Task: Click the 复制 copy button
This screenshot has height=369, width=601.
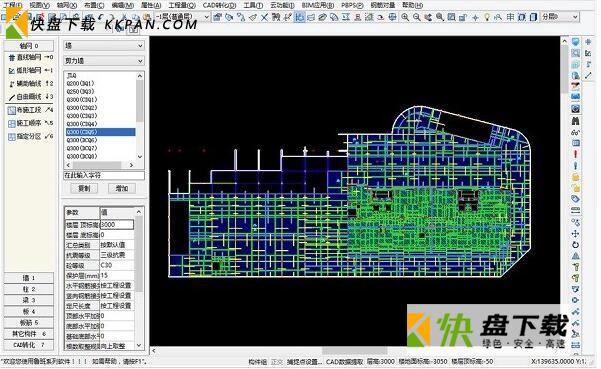Action: tap(84, 188)
